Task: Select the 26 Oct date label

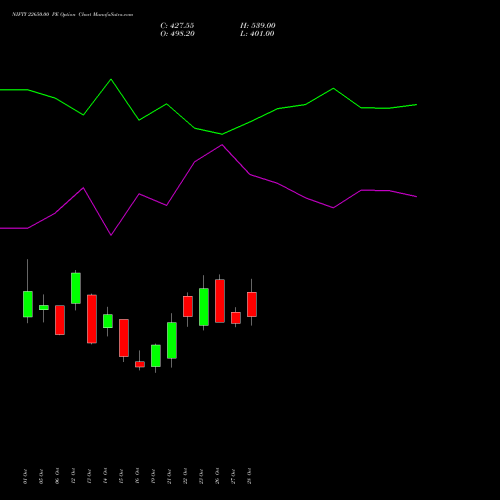Action: (217, 476)
